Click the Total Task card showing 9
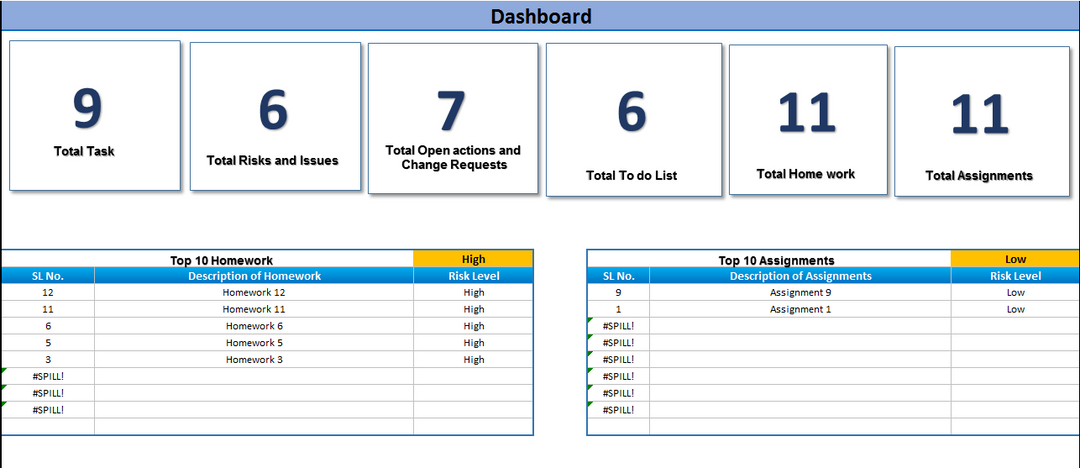This screenshot has height=468, width=1080. (x=95, y=115)
